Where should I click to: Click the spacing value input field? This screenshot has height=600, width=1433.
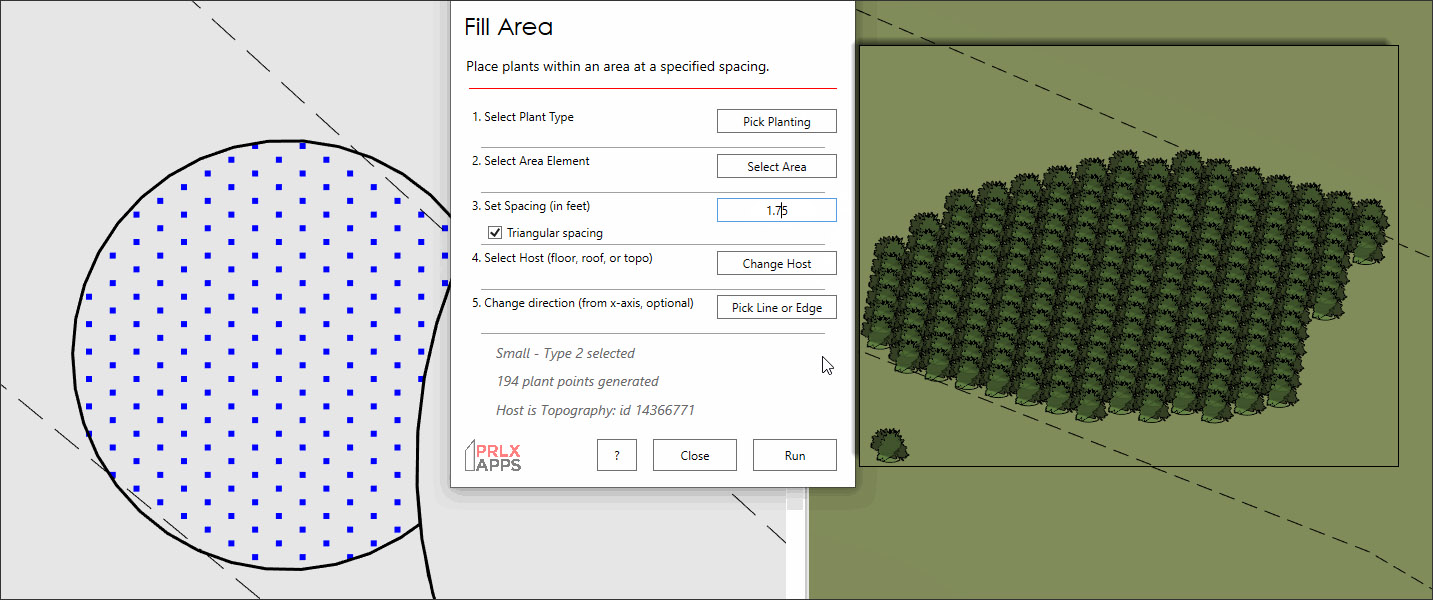[x=776, y=210]
